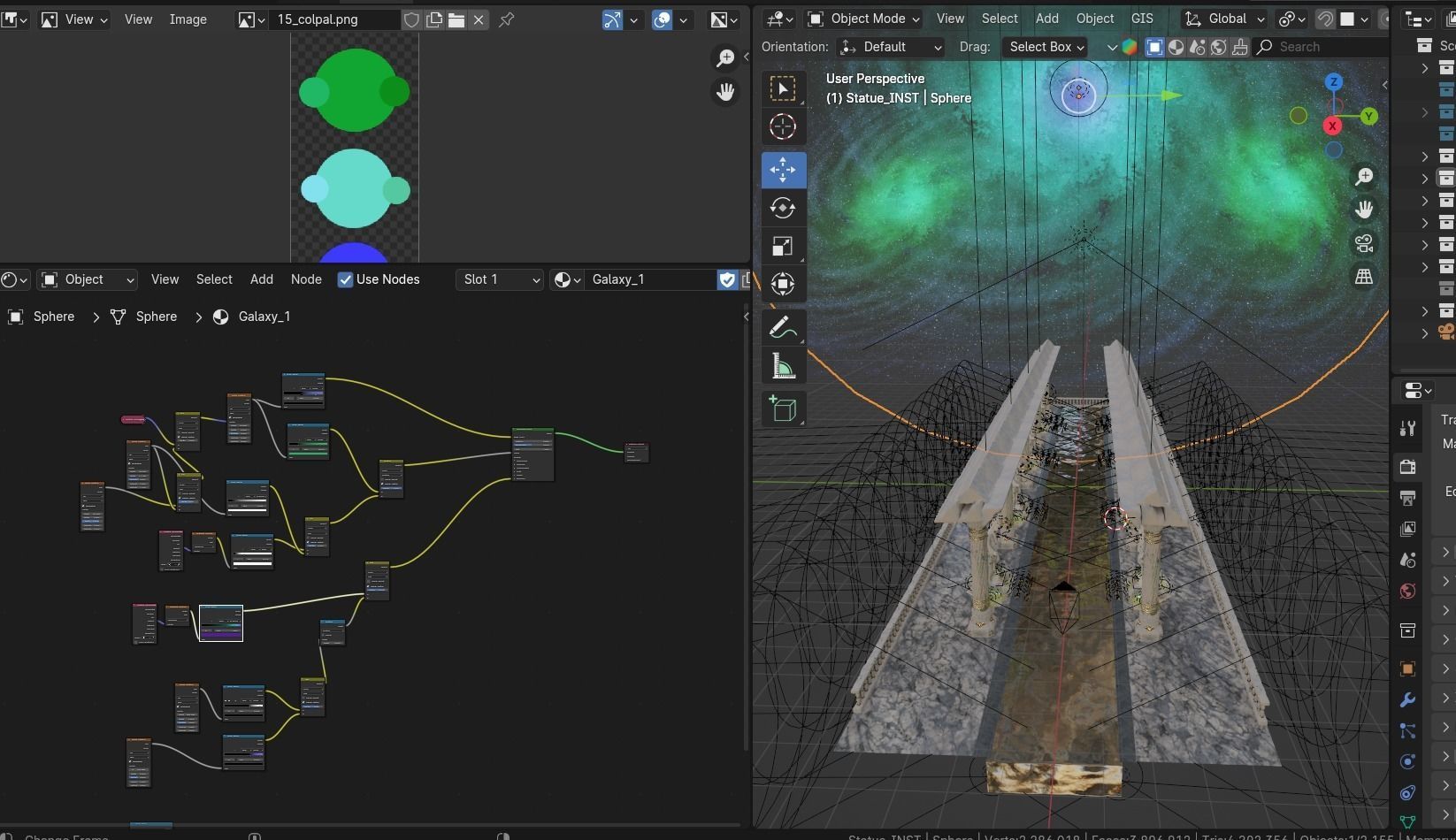Open the properties editor options dropdown
This screenshot has height=840, width=1456.
pyautogui.click(x=1418, y=390)
